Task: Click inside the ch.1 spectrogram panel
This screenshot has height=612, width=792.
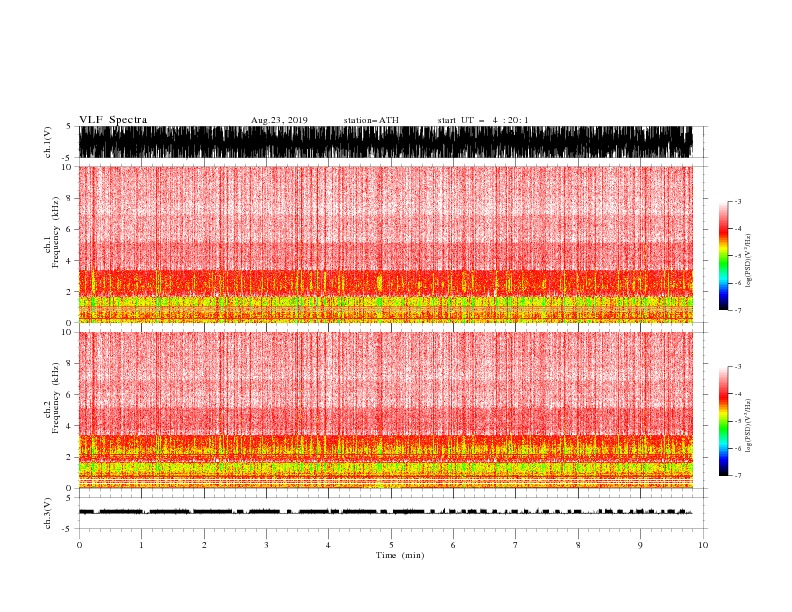Action: click(x=385, y=244)
